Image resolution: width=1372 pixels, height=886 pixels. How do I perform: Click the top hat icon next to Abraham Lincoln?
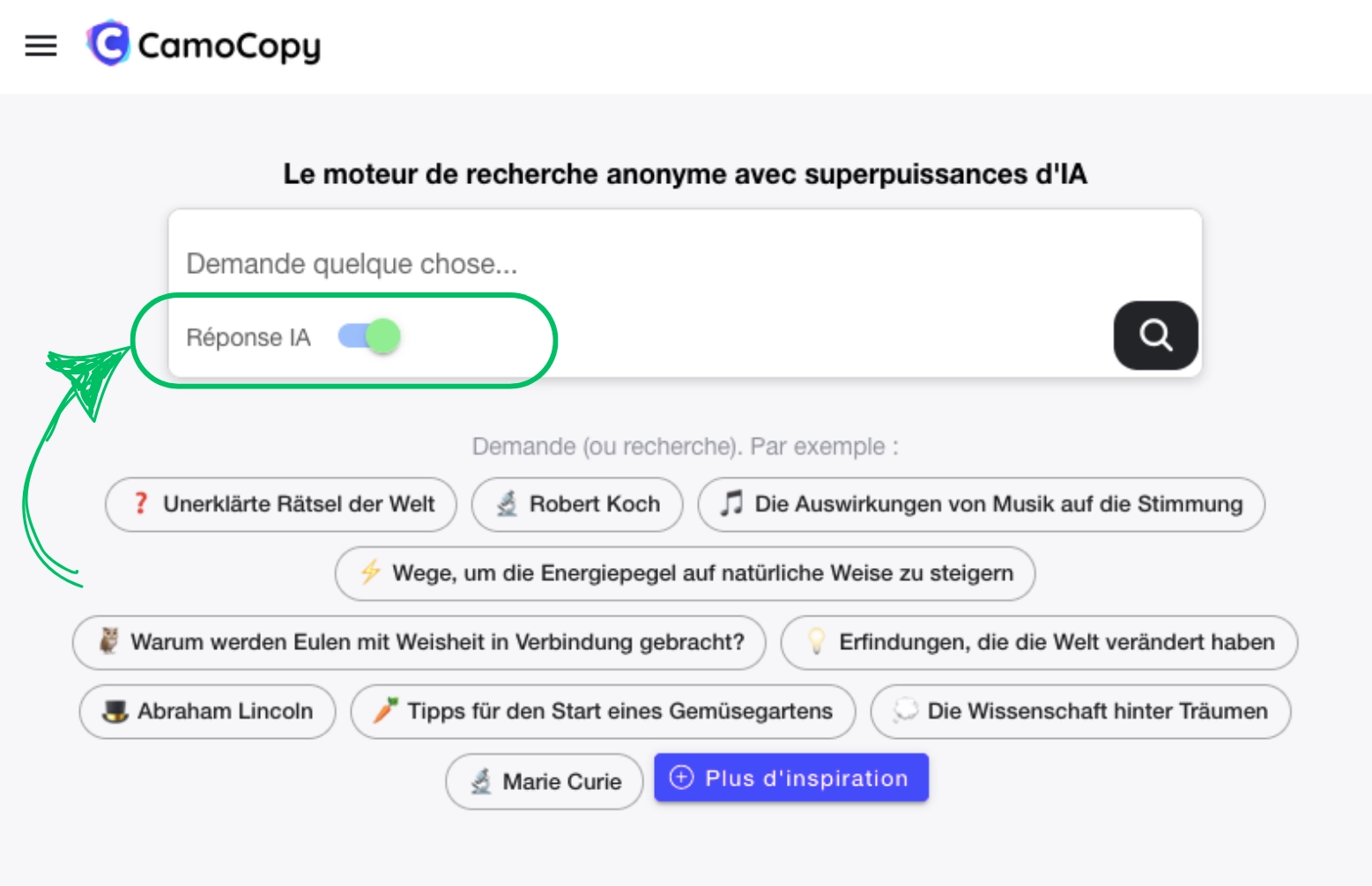tap(113, 712)
